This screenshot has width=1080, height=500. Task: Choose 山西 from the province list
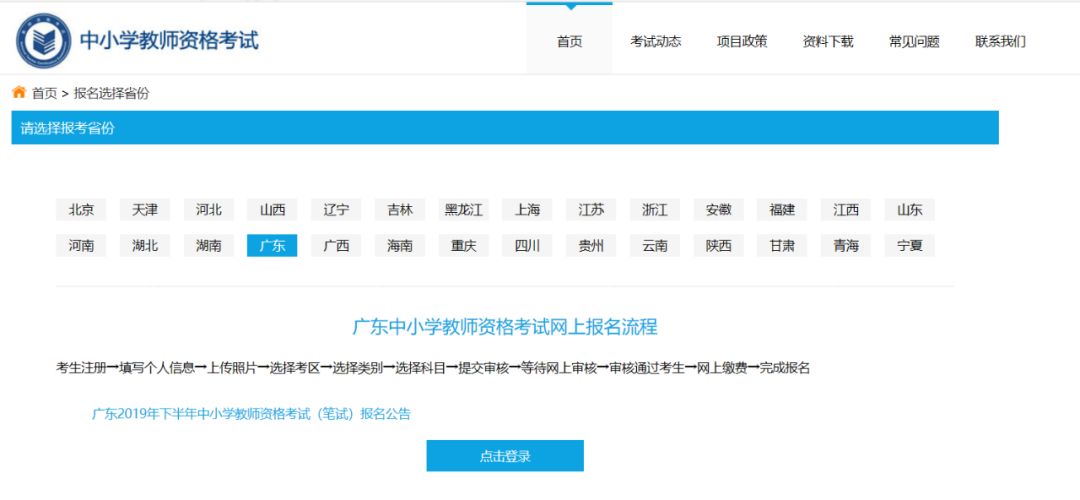[272, 210]
